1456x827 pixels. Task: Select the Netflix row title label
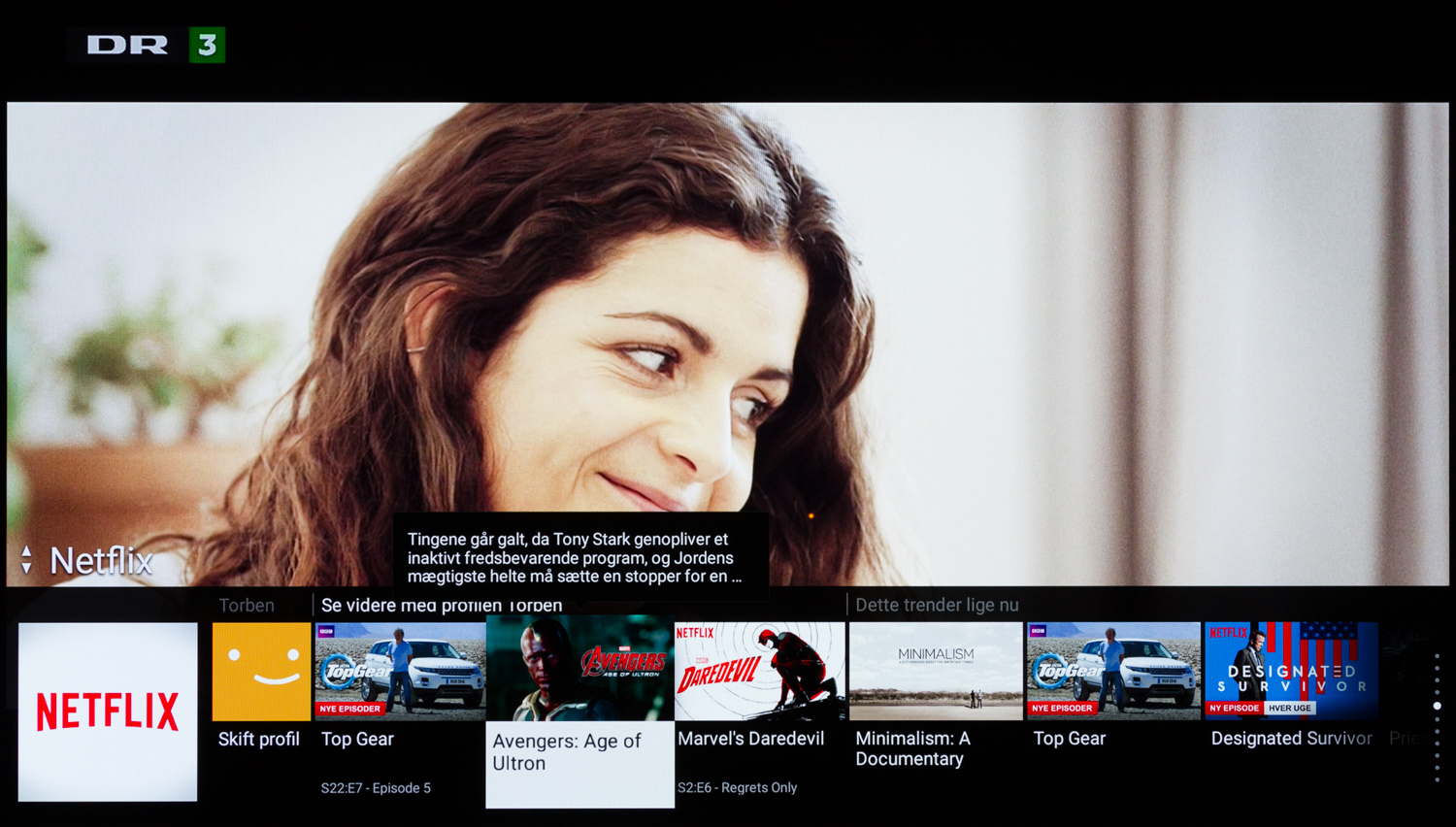tap(101, 561)
